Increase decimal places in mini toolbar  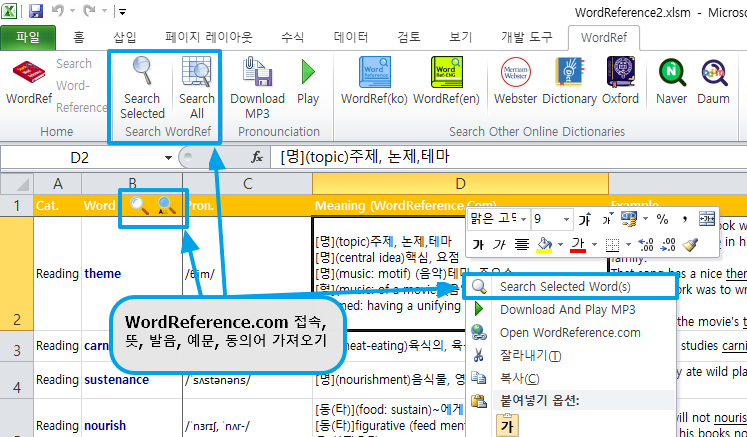[646, 245]
